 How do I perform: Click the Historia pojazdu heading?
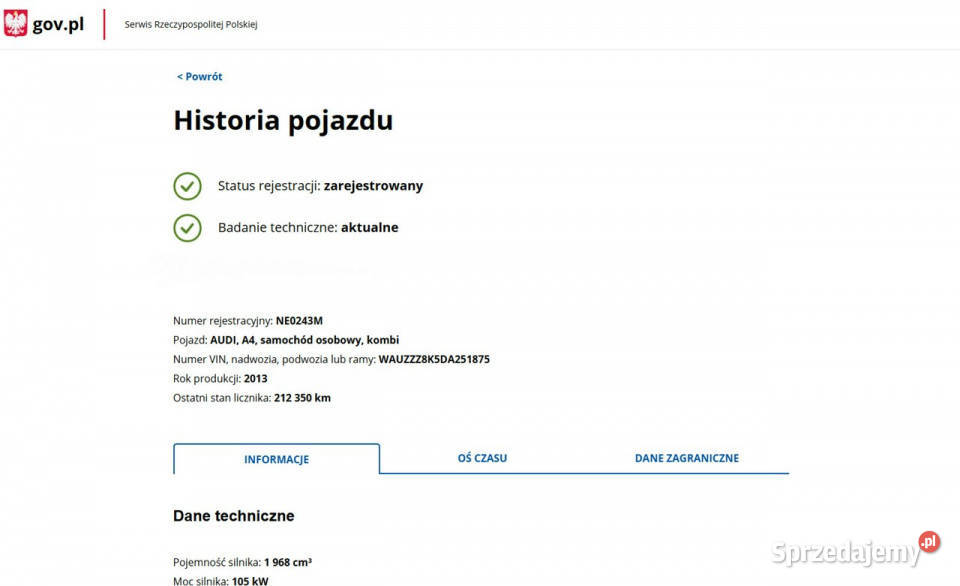click(283, 121)
